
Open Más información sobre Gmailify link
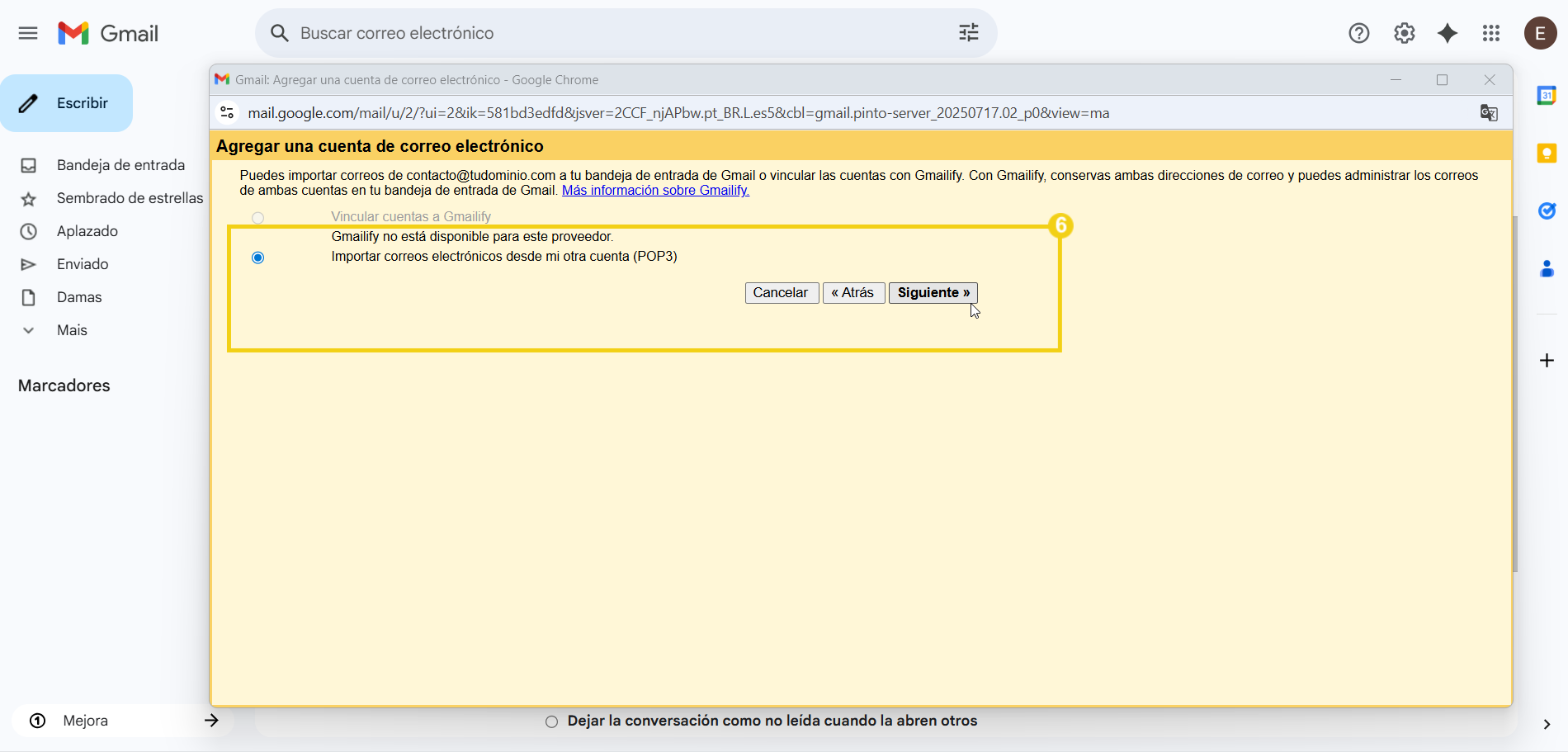tap(655, 191)
